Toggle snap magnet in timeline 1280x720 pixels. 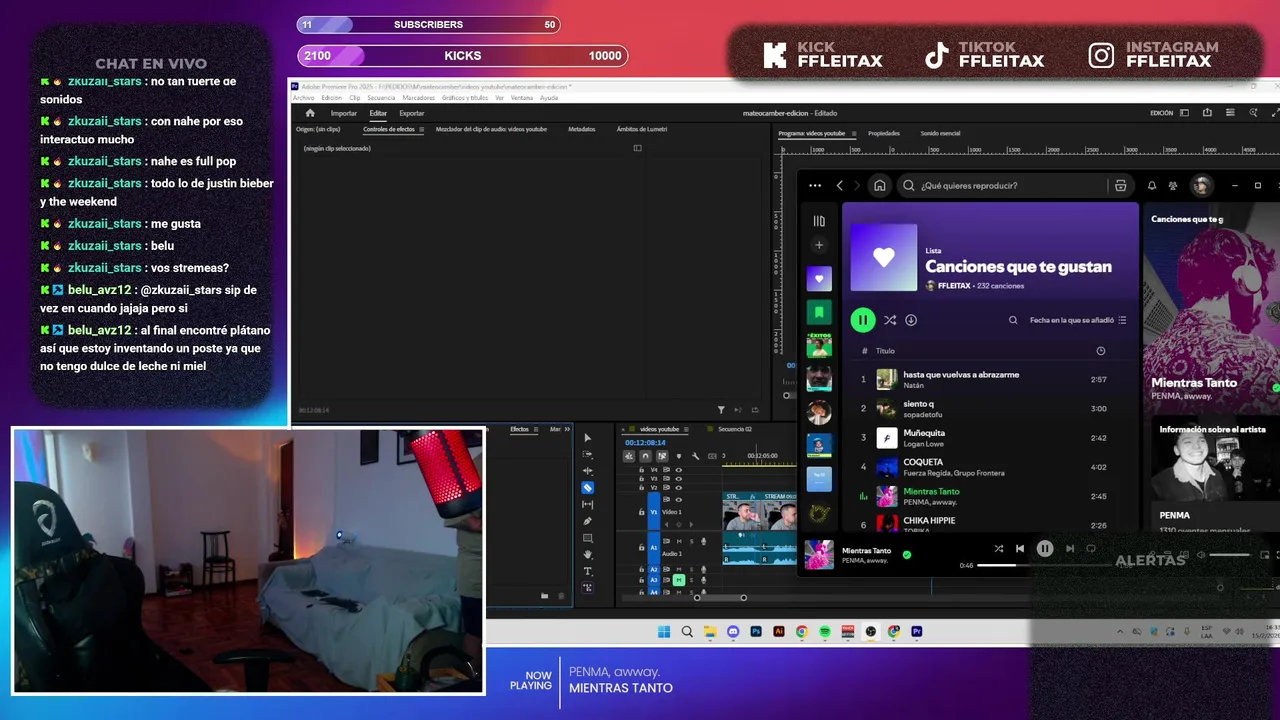(645, 456)
